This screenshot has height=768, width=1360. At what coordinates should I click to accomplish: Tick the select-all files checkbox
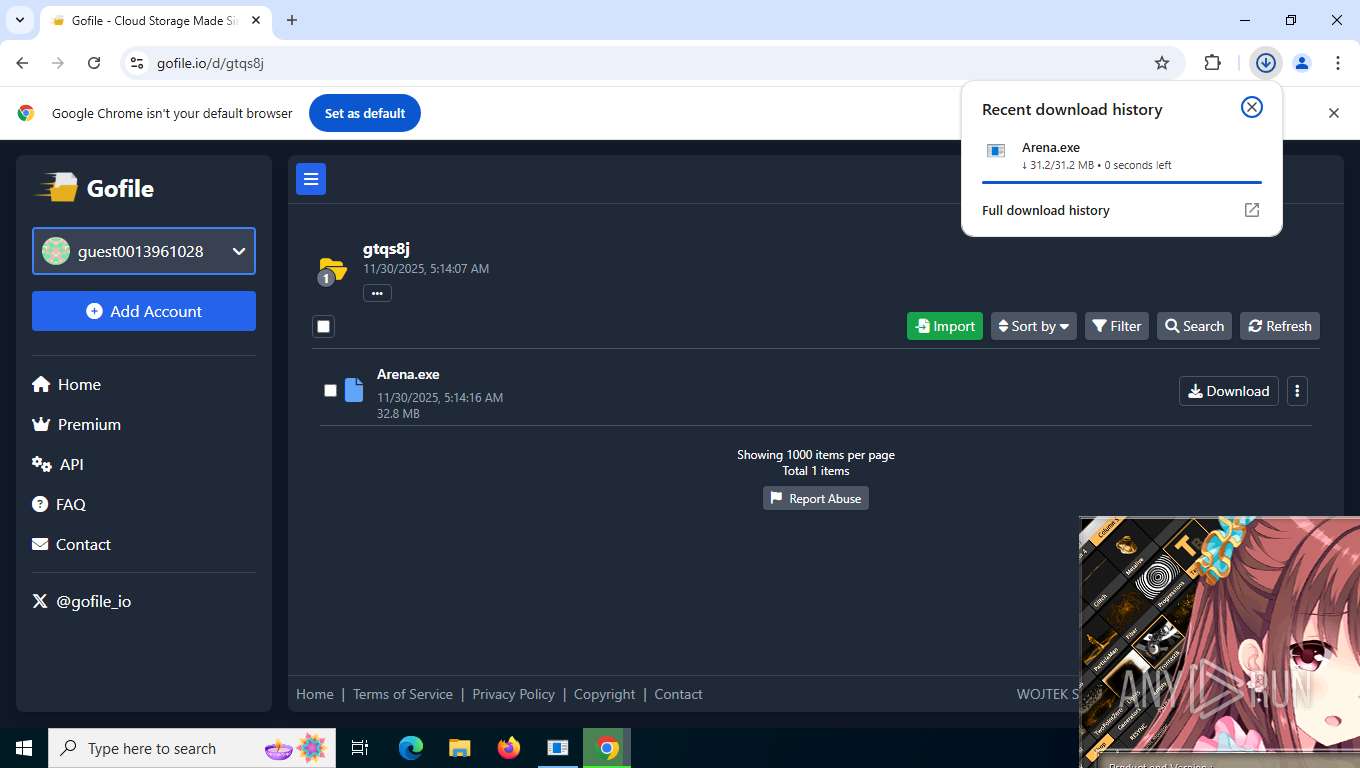[x=323, y=326]
